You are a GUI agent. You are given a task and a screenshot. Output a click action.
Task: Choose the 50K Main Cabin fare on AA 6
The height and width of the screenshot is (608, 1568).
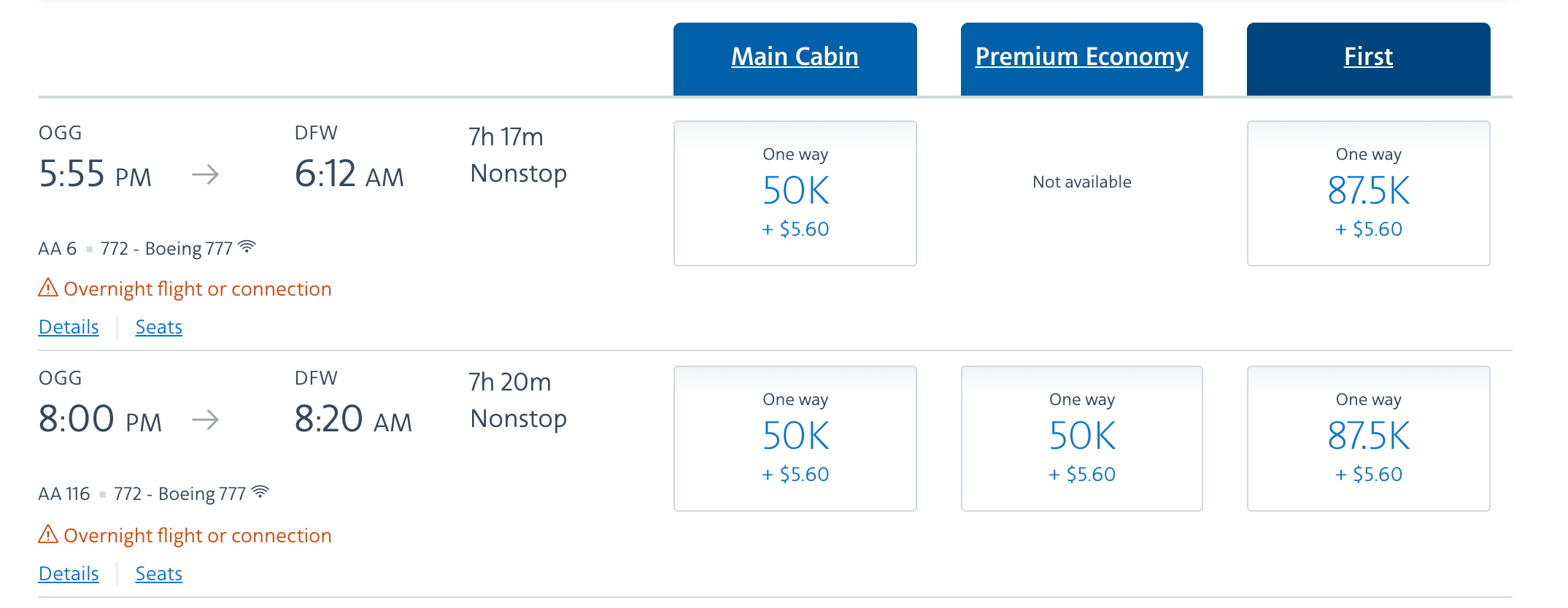tap(795, 193)
